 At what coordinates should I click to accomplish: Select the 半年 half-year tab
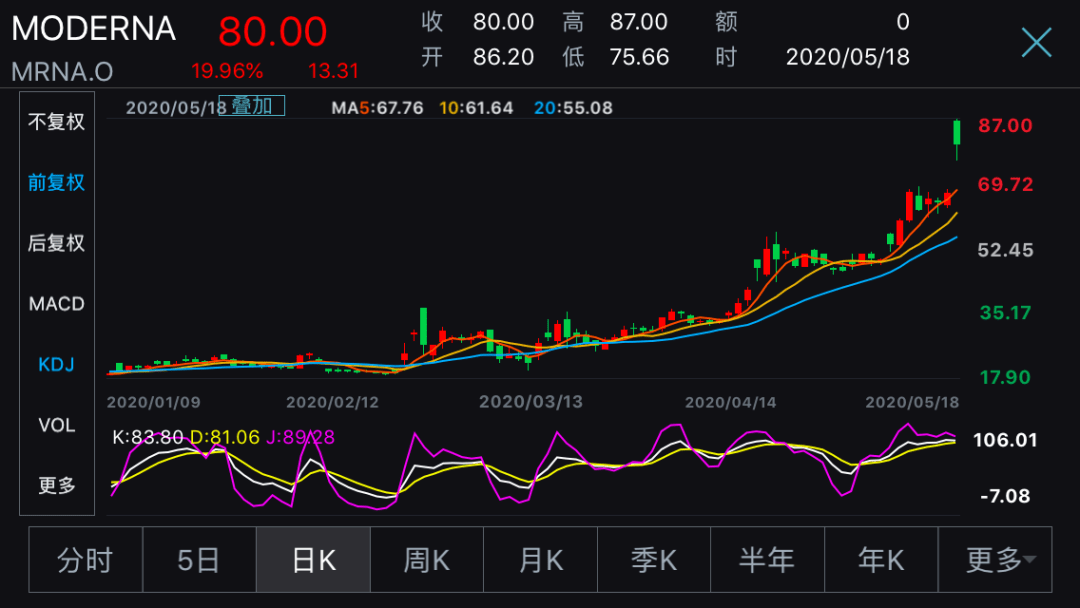(767, 560)
